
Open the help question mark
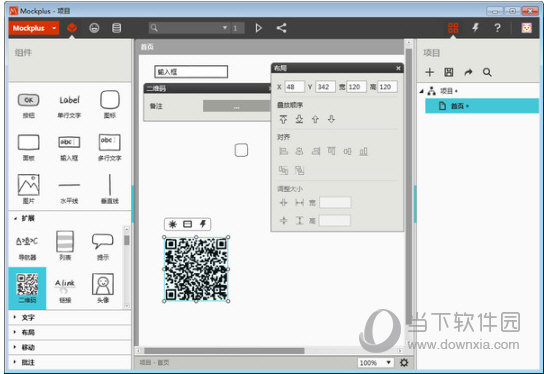coord(498,28)
